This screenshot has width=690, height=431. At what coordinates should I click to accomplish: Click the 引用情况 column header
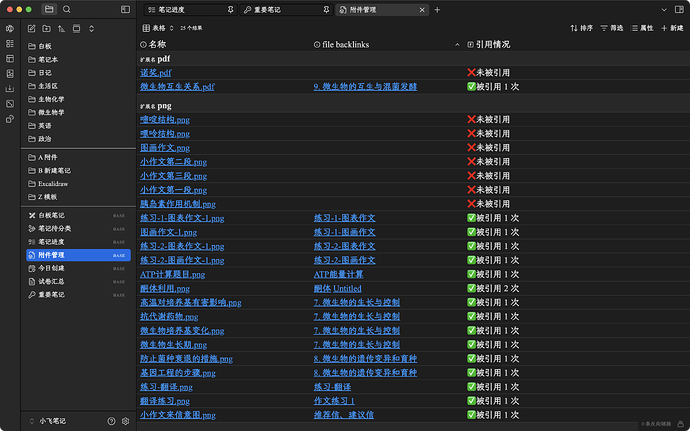pos(492,45)
